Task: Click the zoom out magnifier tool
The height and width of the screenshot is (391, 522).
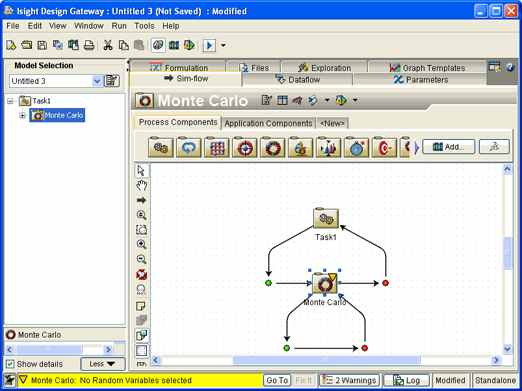Action: [x=141, y=259]
